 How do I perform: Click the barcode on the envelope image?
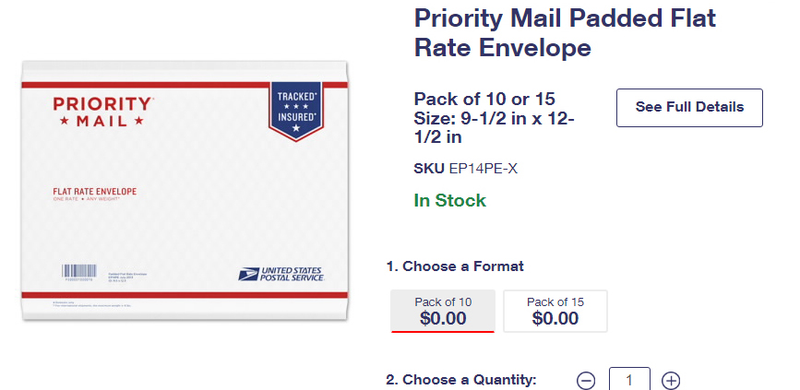coord(79,271)
